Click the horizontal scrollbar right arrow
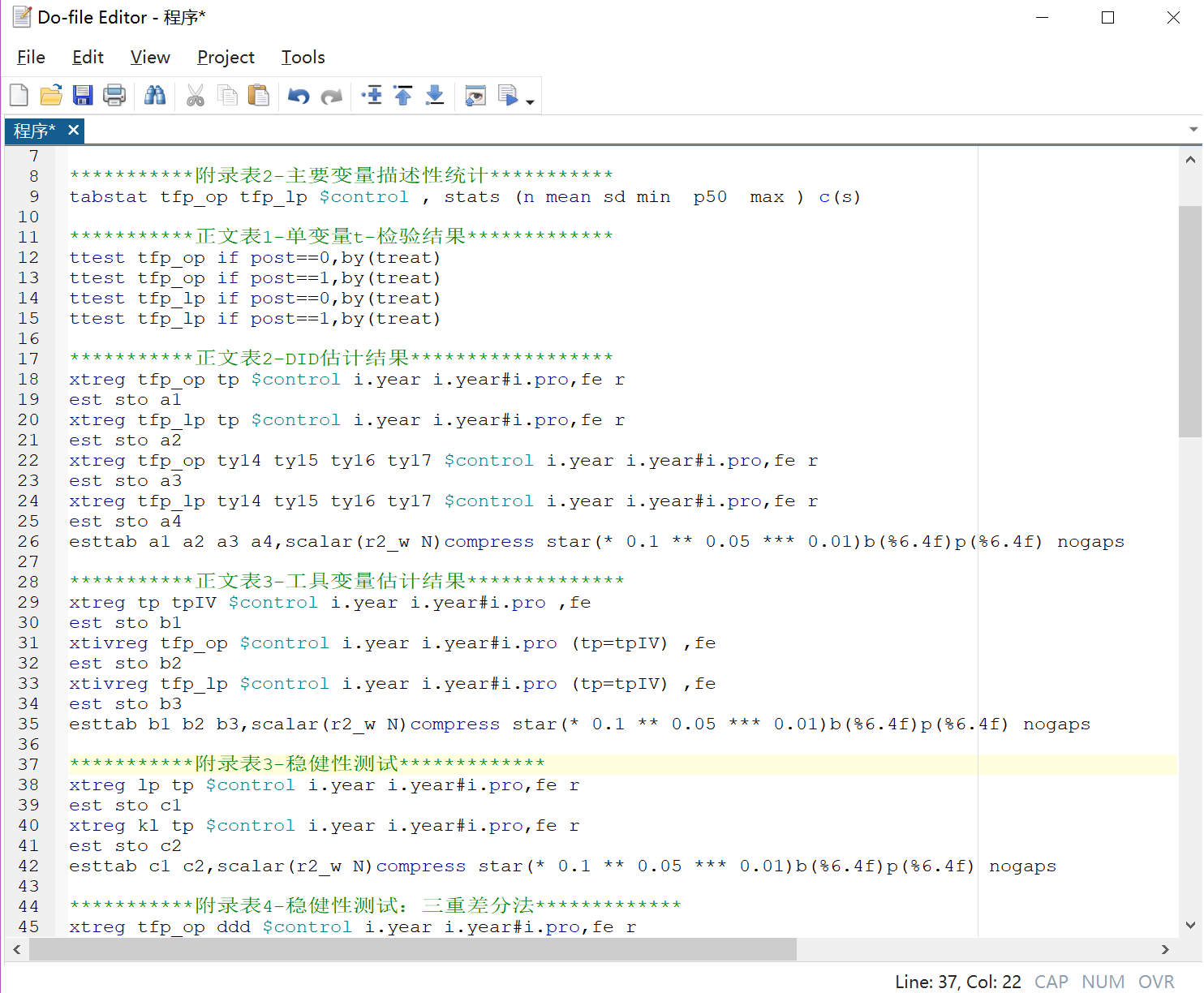1204x993 pixels. pos(1165,949)
